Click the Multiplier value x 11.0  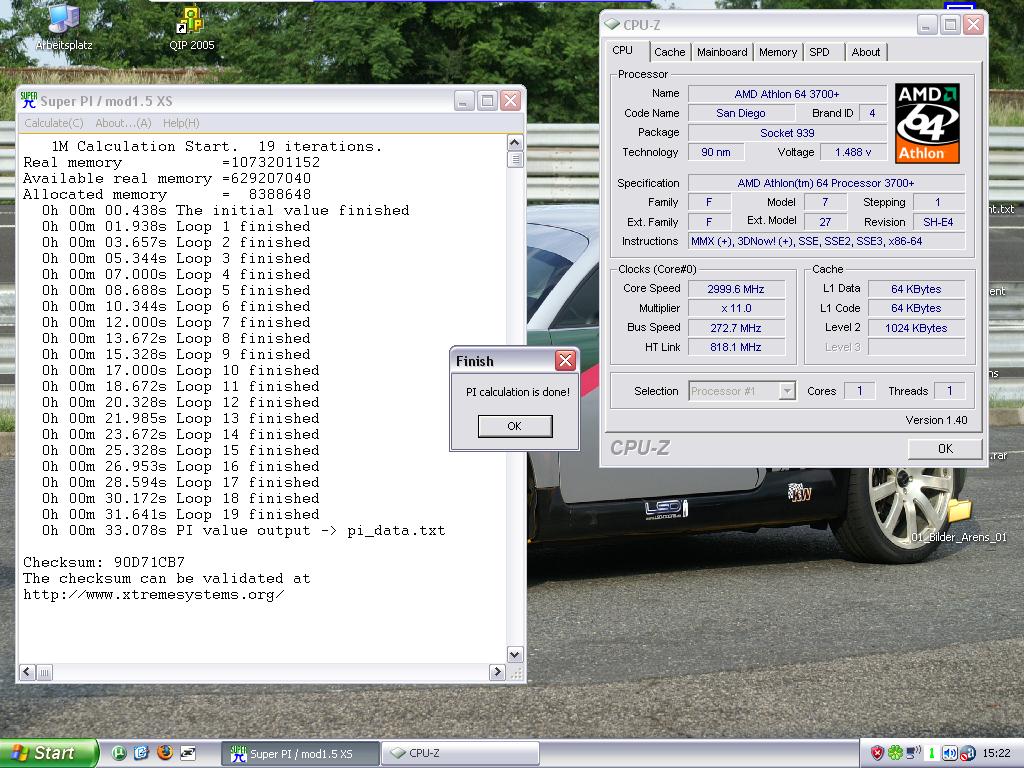point(736,308)
